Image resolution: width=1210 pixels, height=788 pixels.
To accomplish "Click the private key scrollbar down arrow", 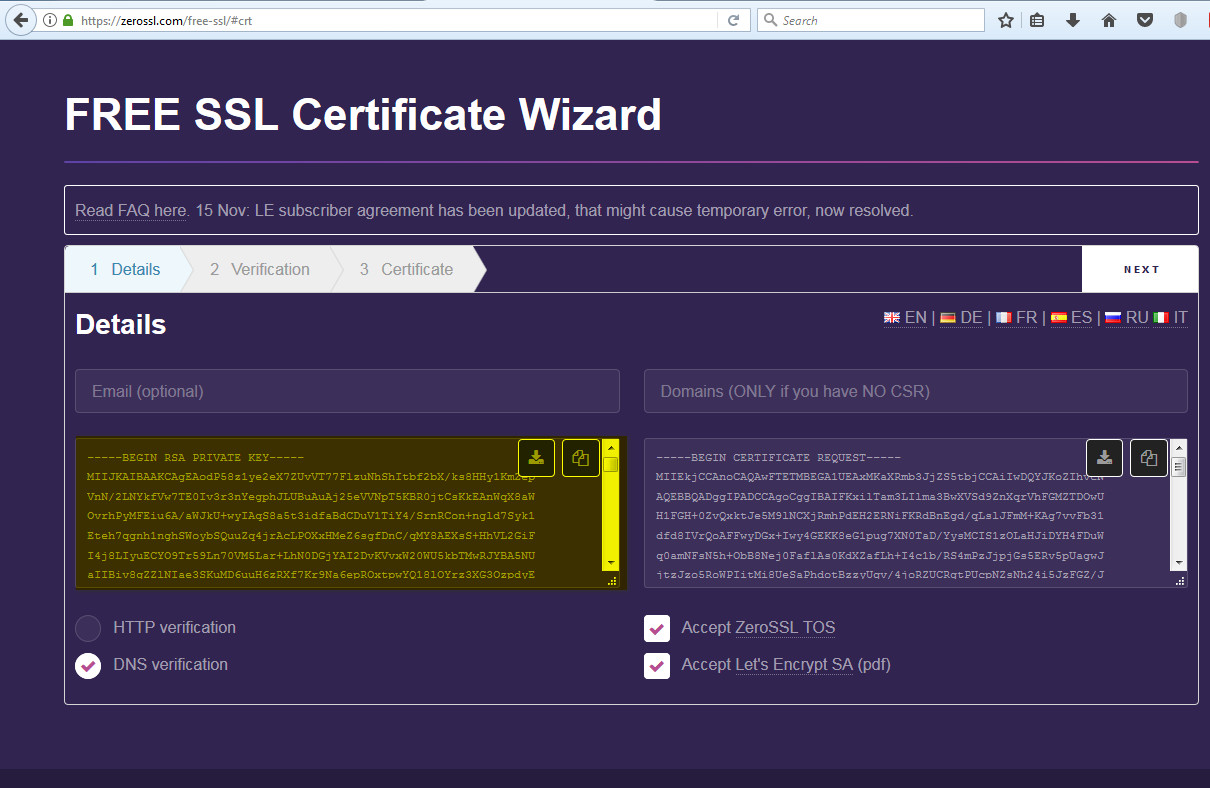I will [x=610, y=564].
